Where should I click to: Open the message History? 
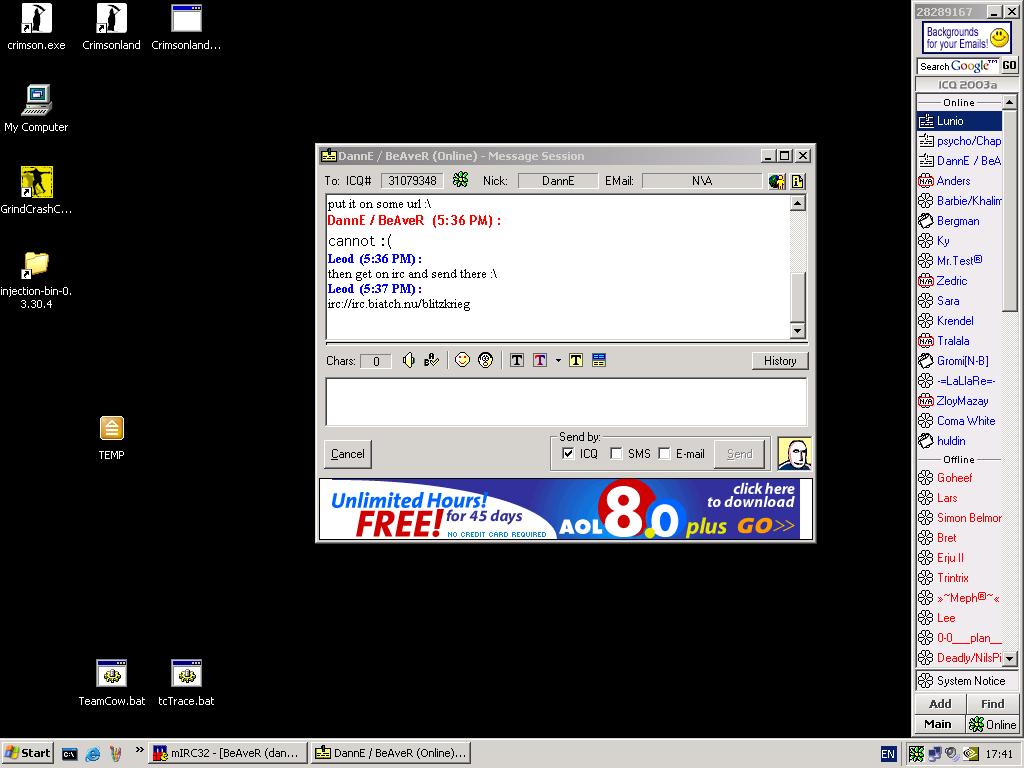click(x=780, y=360)
